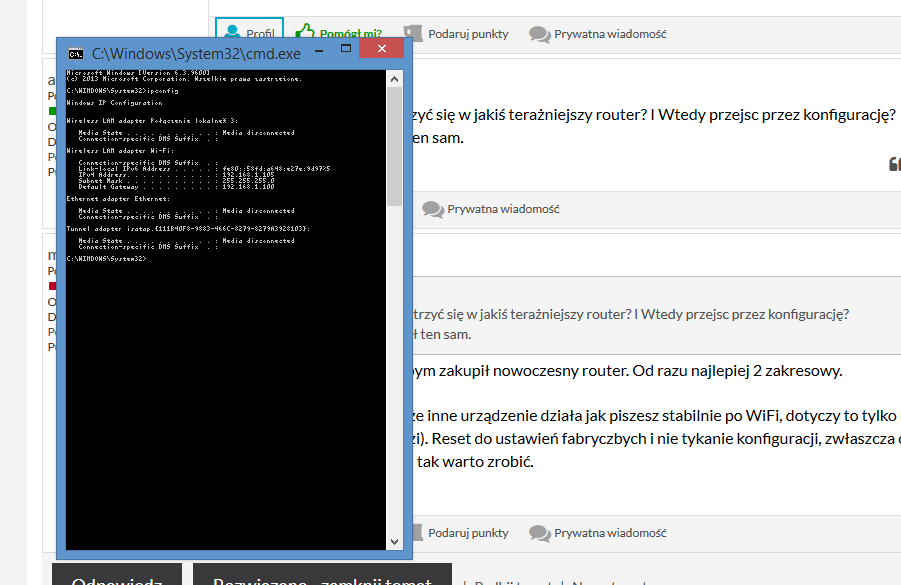Image resolution: width=901 pixels, height=585 pixels.
Task: Click Podaruj punkty in the bottom post footer
Action: 460,533
